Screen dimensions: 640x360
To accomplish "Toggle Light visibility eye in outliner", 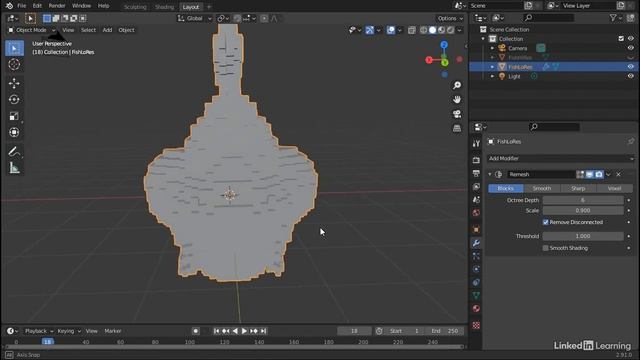I will coord(630,76).
